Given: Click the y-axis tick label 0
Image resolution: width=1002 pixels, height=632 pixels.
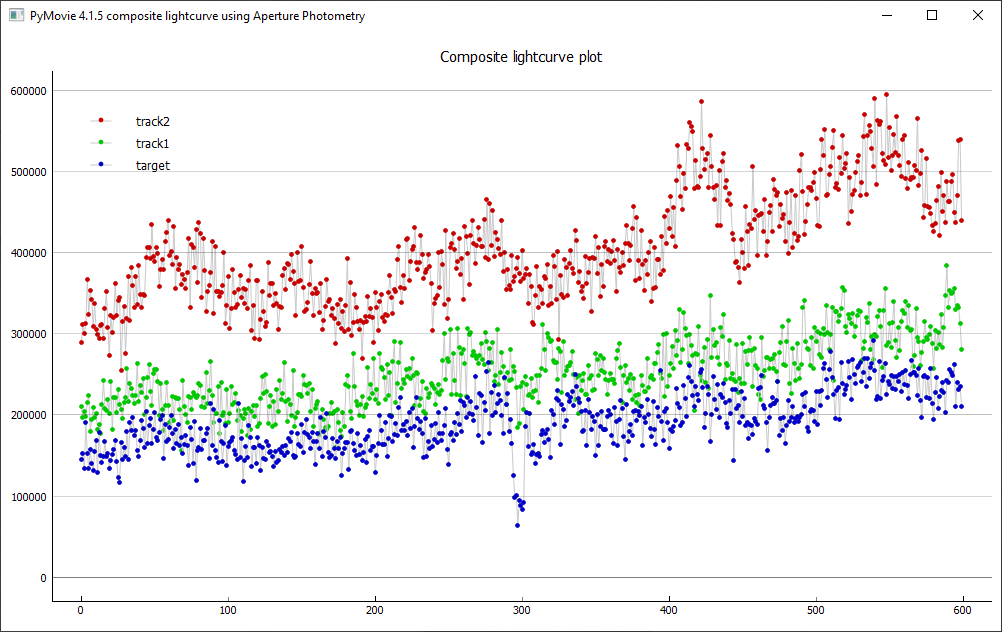Looking at the screenshot, I should click(x=42, y=578).
